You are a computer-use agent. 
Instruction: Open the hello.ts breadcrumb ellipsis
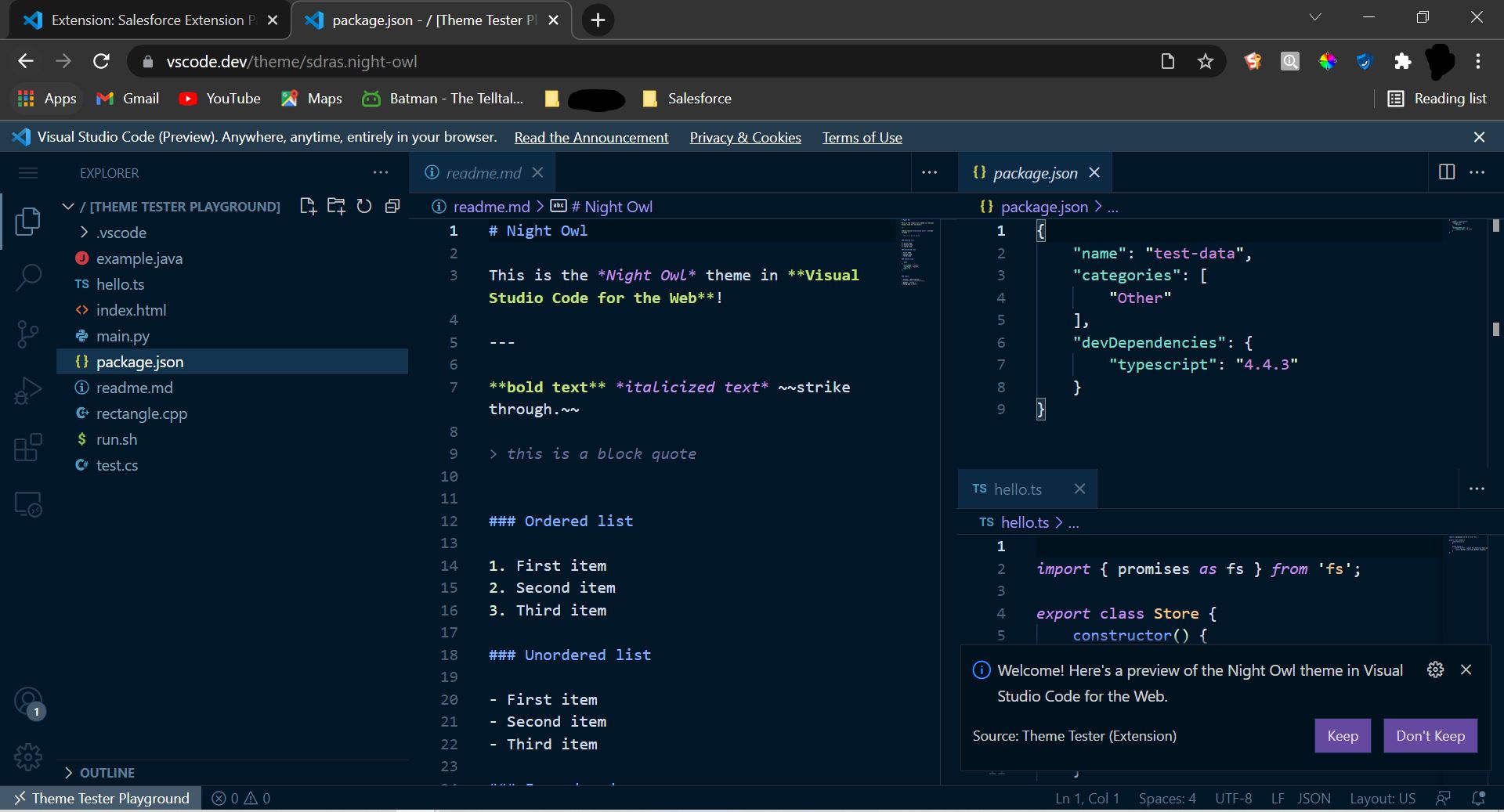pos(1073,522)
